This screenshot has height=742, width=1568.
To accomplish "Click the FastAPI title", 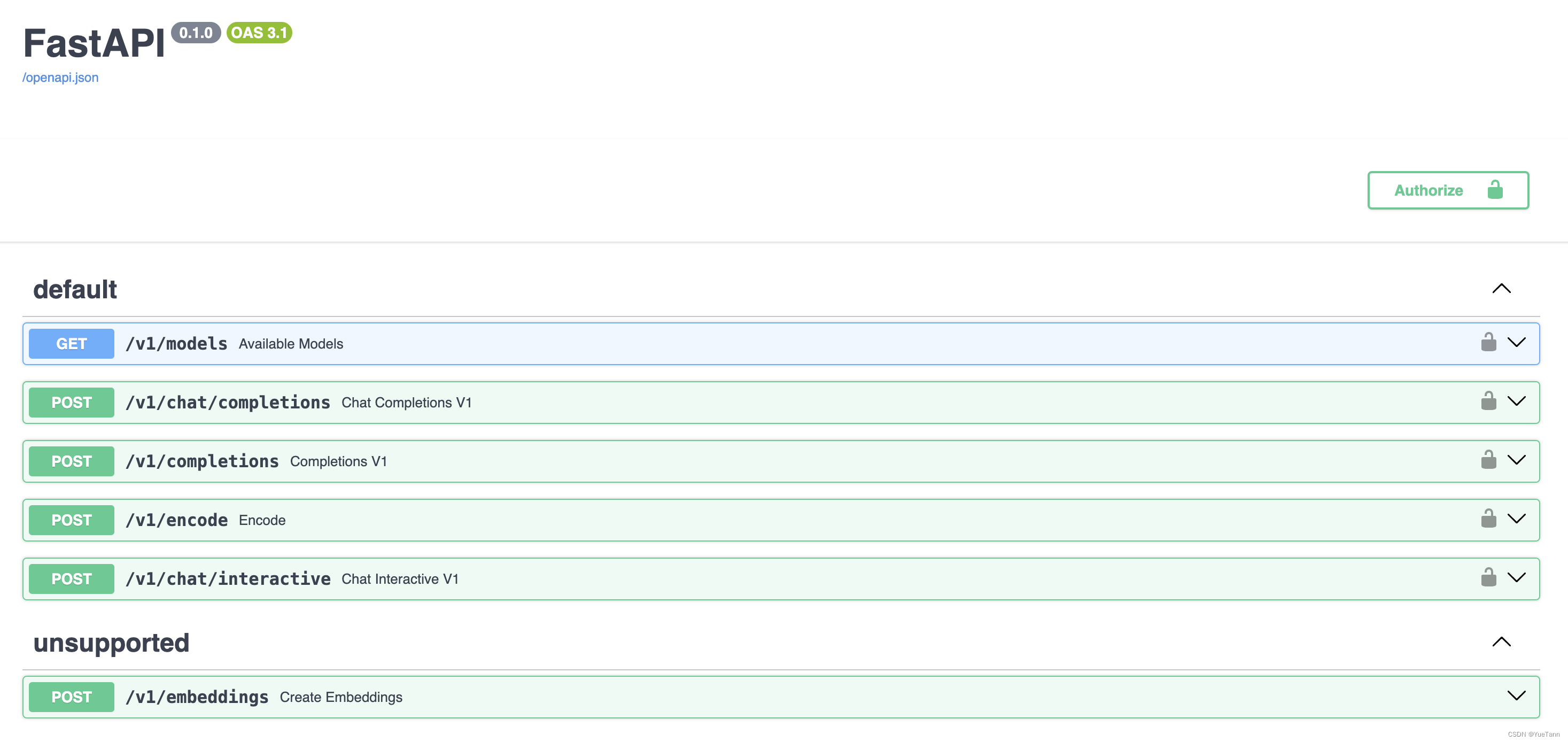I will pyautogui.click(x=94, y=43).
